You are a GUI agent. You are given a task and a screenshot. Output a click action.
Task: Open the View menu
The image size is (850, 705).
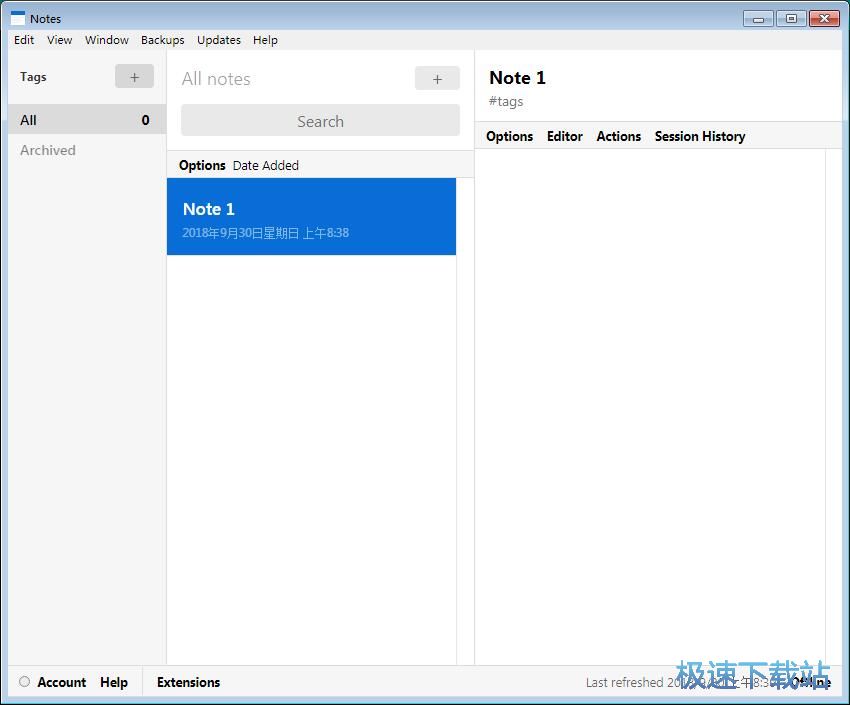[x=60, y=40]
